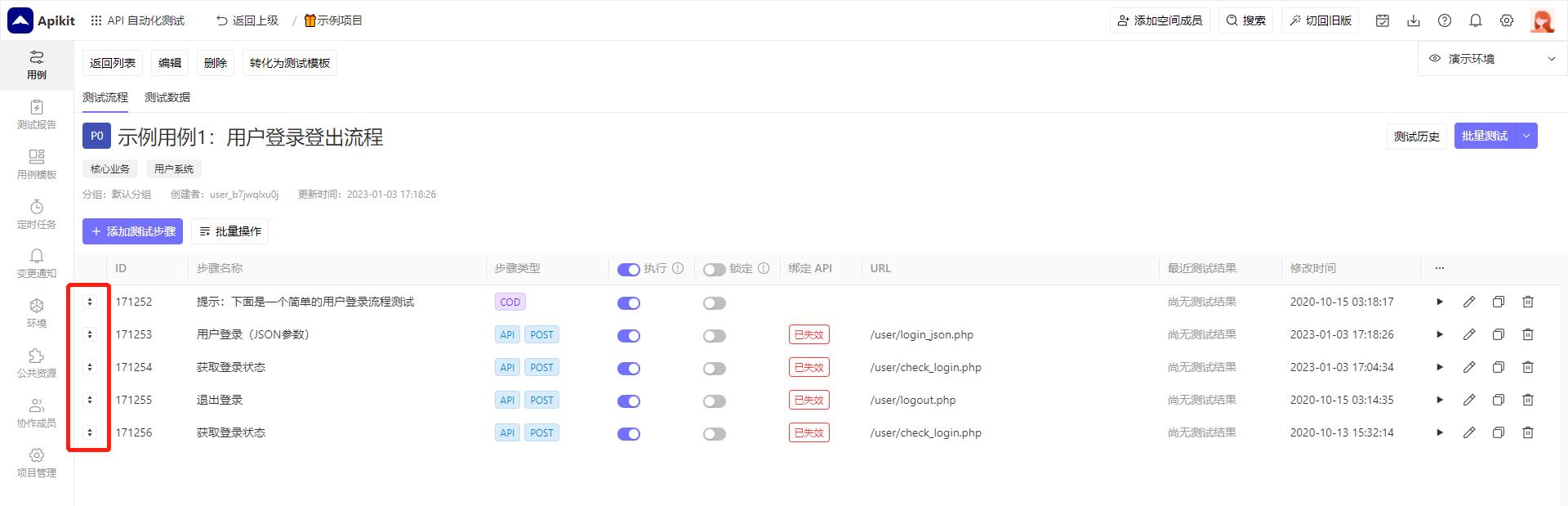Run step 171255 play icon
The width and height of the screenshot is (1568, 506).
coord(1440,400)
